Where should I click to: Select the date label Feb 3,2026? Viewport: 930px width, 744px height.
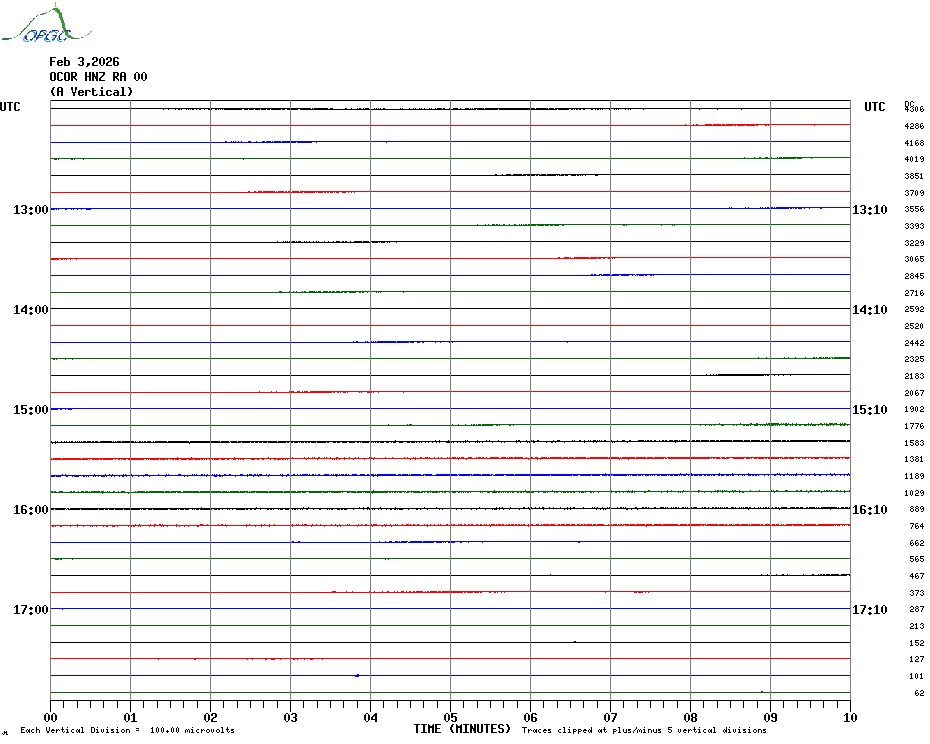pyautogui.click(x=84, y=62)
